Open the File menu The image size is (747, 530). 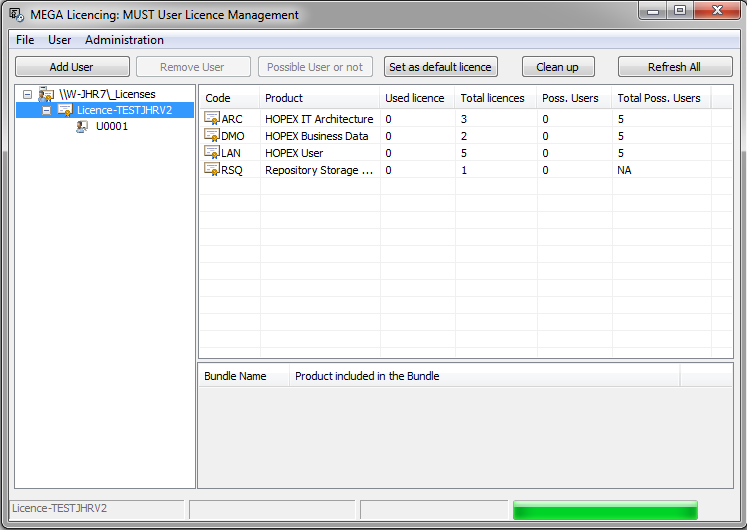point(25,40)
